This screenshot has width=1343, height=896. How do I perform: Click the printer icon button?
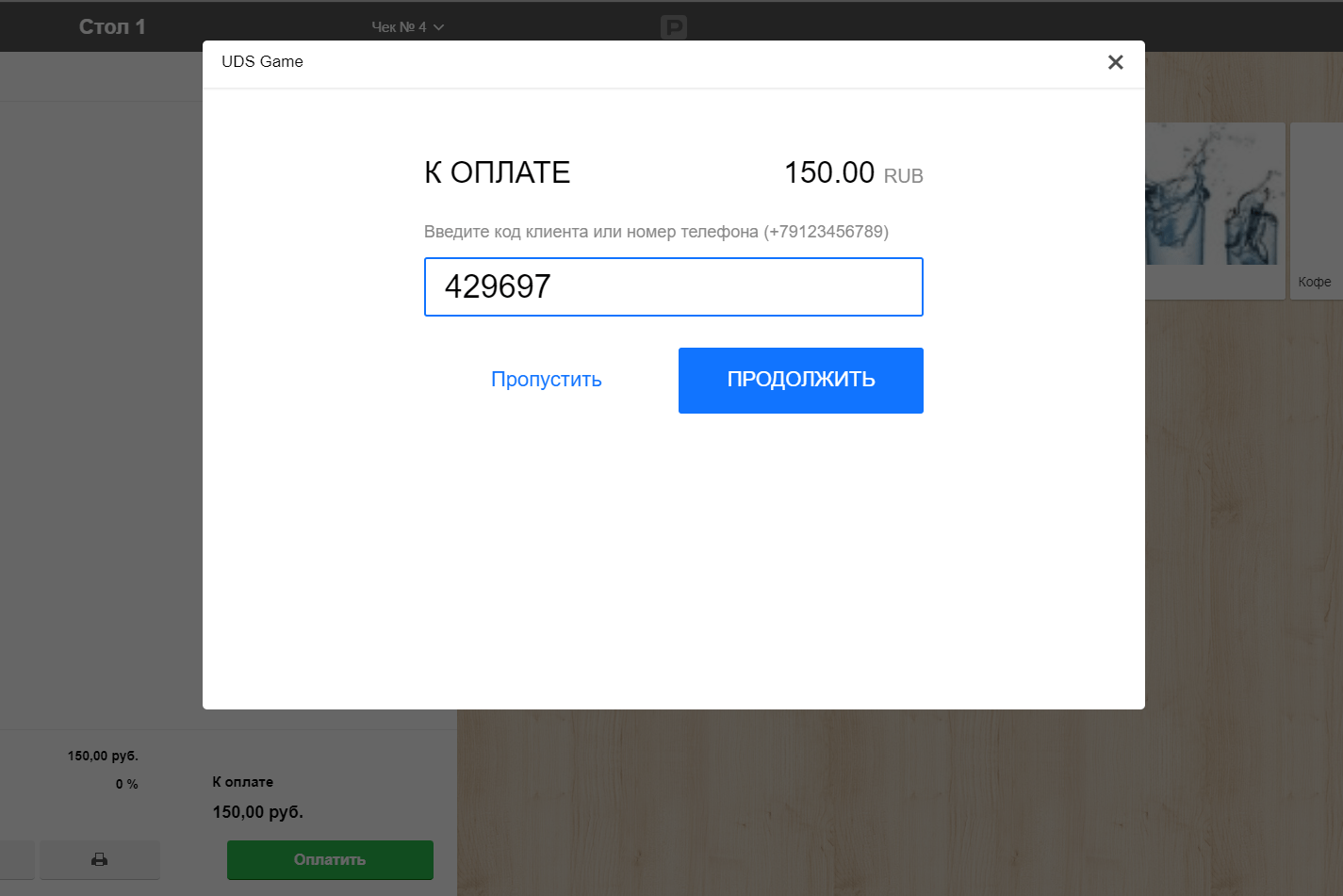[x=99, y=859]
